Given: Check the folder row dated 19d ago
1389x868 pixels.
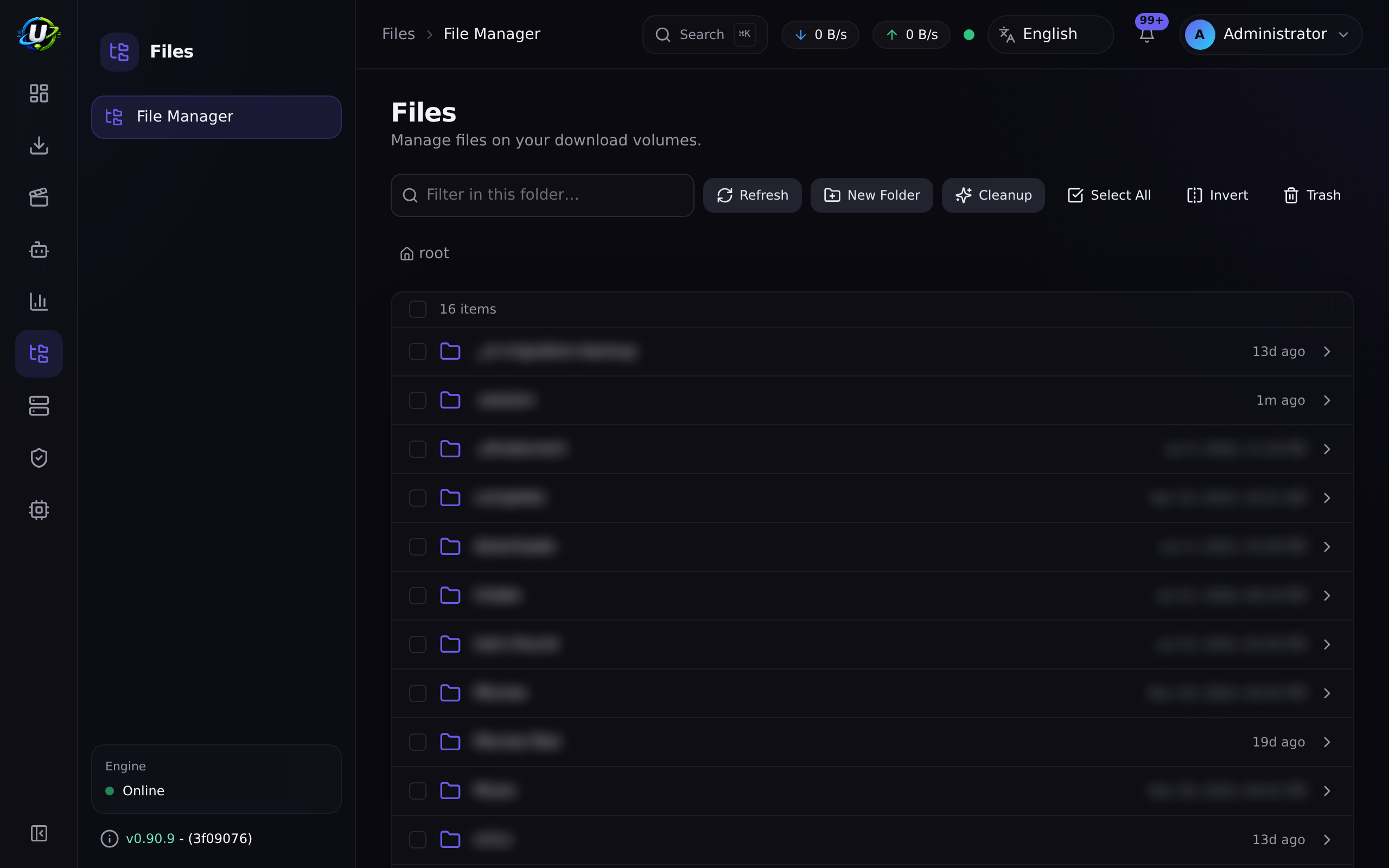Looking at the screenshot, I should click(417, 742).
